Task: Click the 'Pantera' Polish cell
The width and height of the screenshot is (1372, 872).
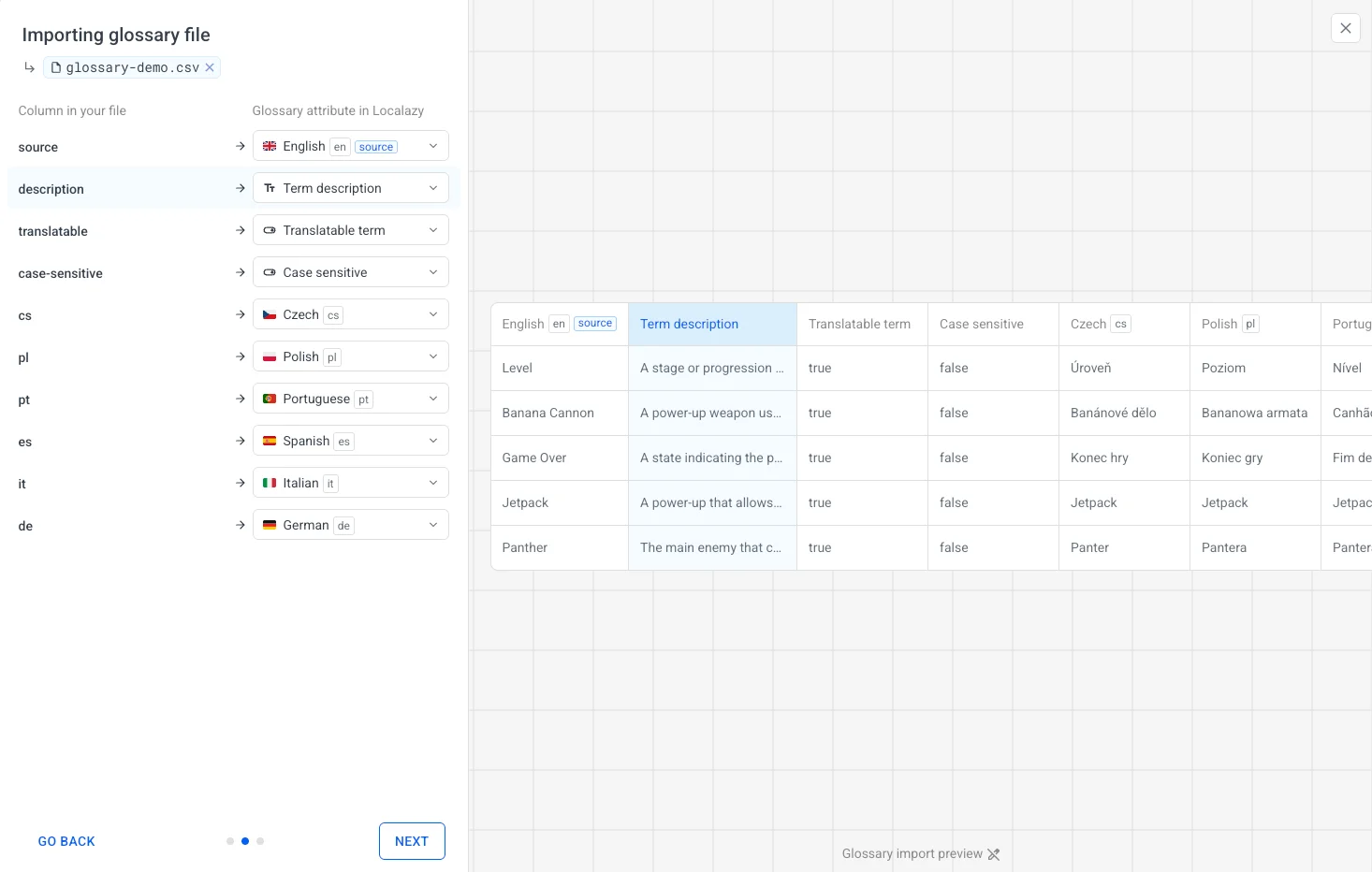Action: pyautogui.click(x=1255, y=547)
